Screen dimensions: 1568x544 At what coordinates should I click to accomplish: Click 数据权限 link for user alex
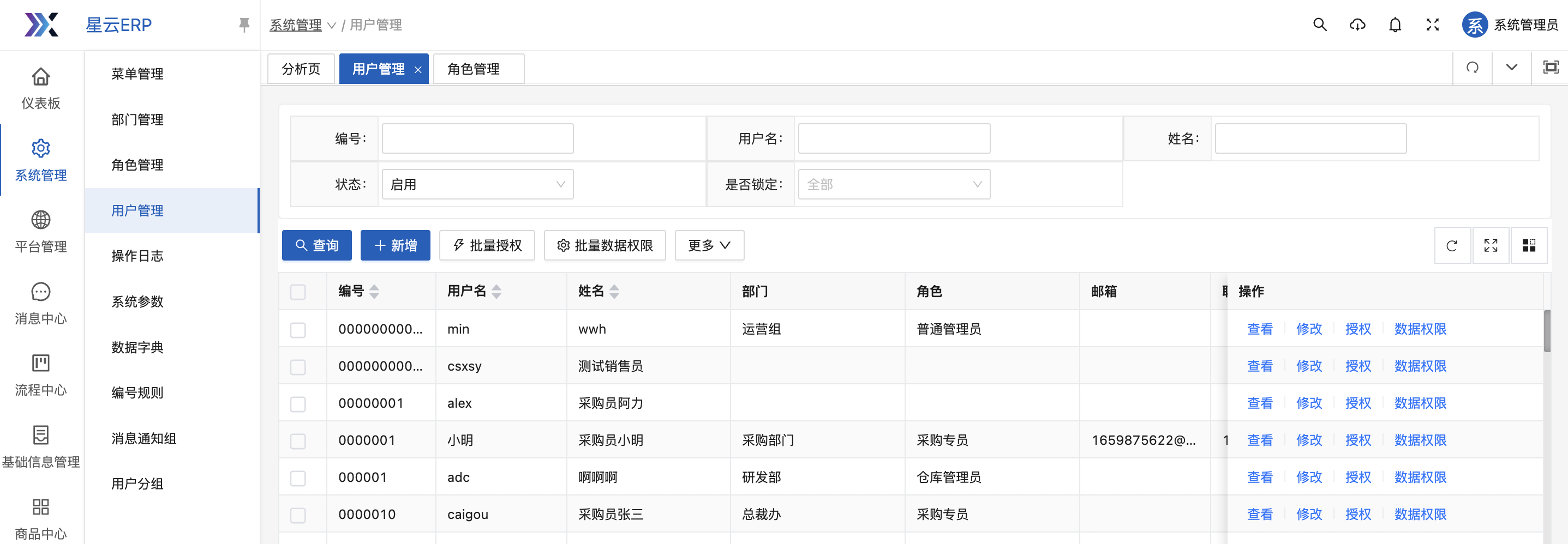pyautogui.click(x=1420, y=403)
